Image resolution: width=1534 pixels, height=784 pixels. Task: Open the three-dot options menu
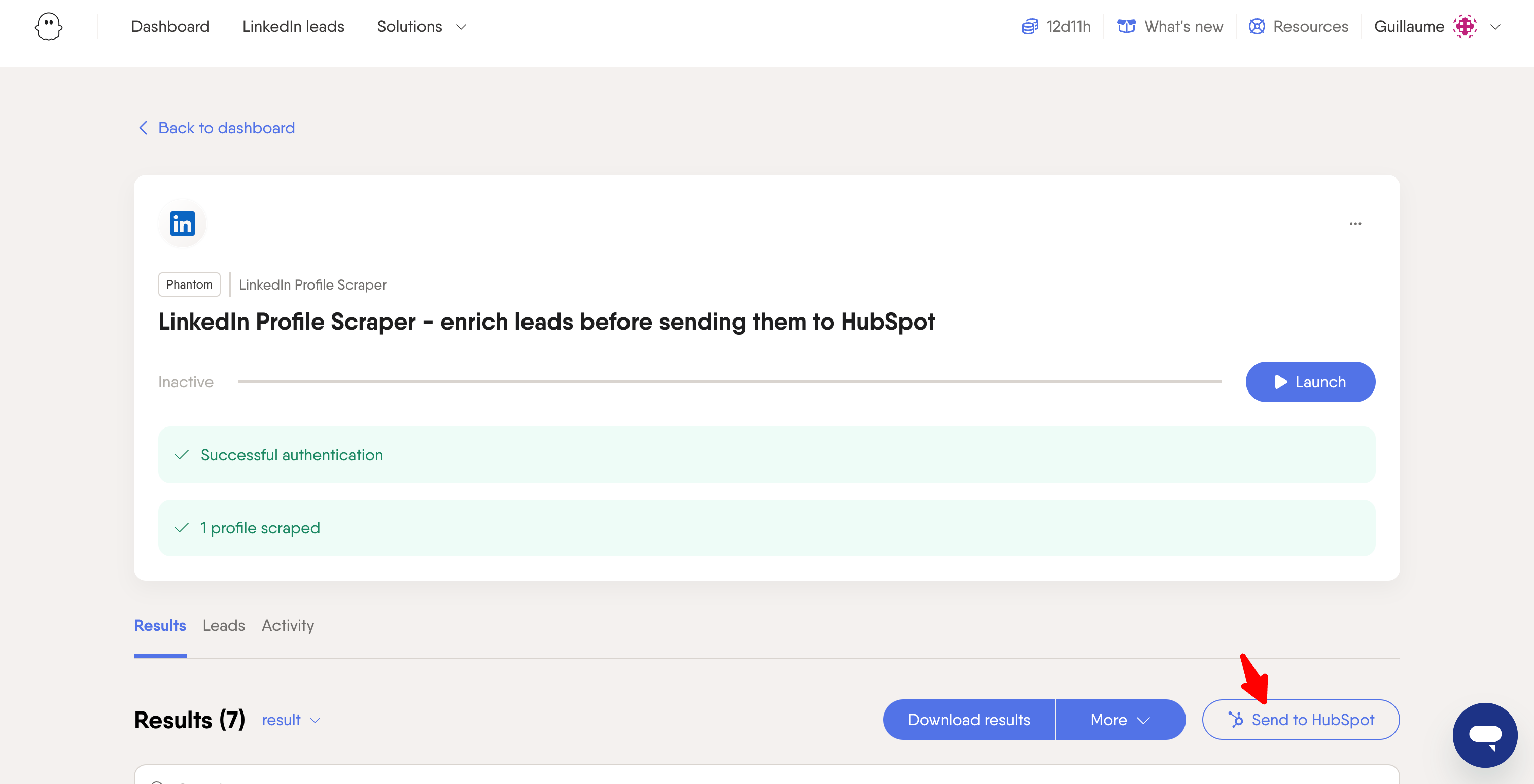1355,223
